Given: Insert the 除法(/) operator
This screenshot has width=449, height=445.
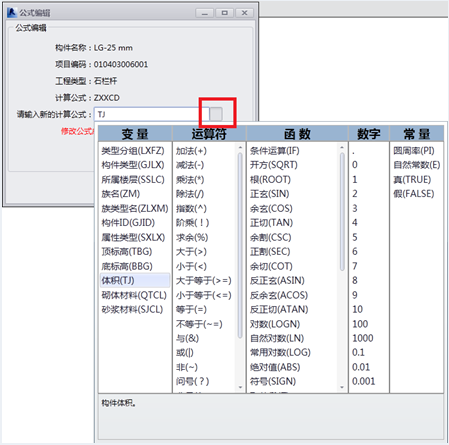Looking at the screenshot, I should (190, 194).
